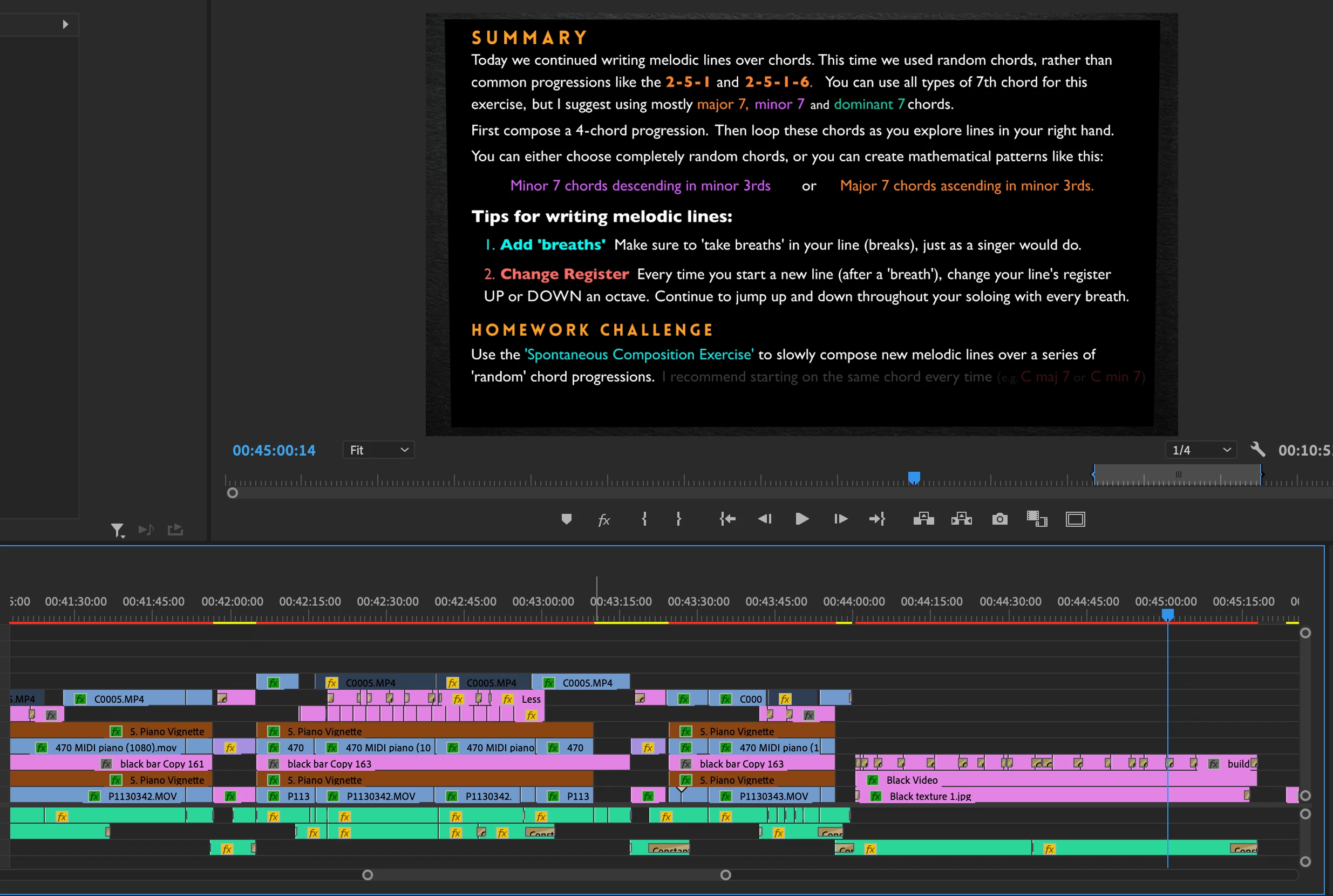The image size is (1333, 896).
Task: Click the blue playhead on program monitor scrubber
Action: 914,477
